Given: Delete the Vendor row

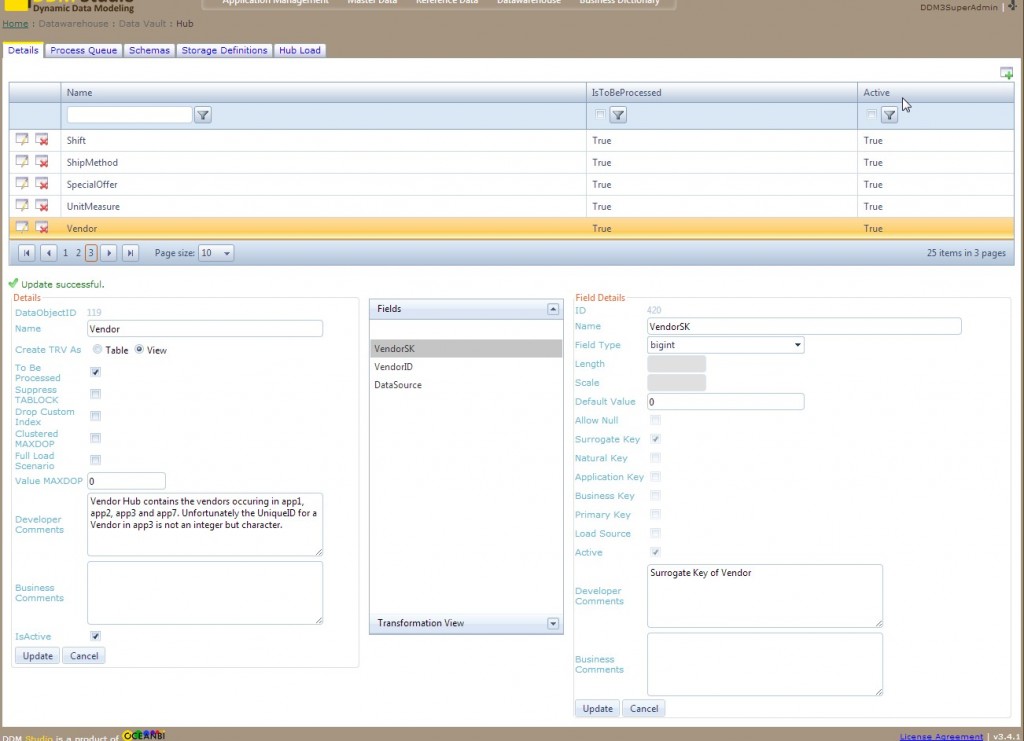Looking at the screenshot, I should point(42,228).
